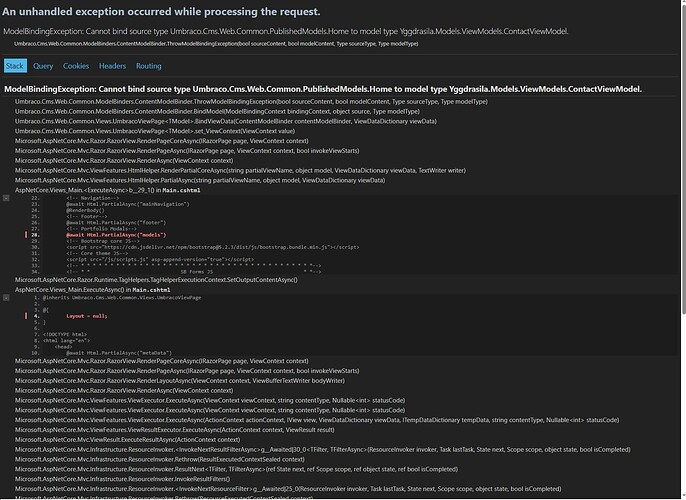Click the 'An unhandled exception occurred' page heading

[161, 12]
